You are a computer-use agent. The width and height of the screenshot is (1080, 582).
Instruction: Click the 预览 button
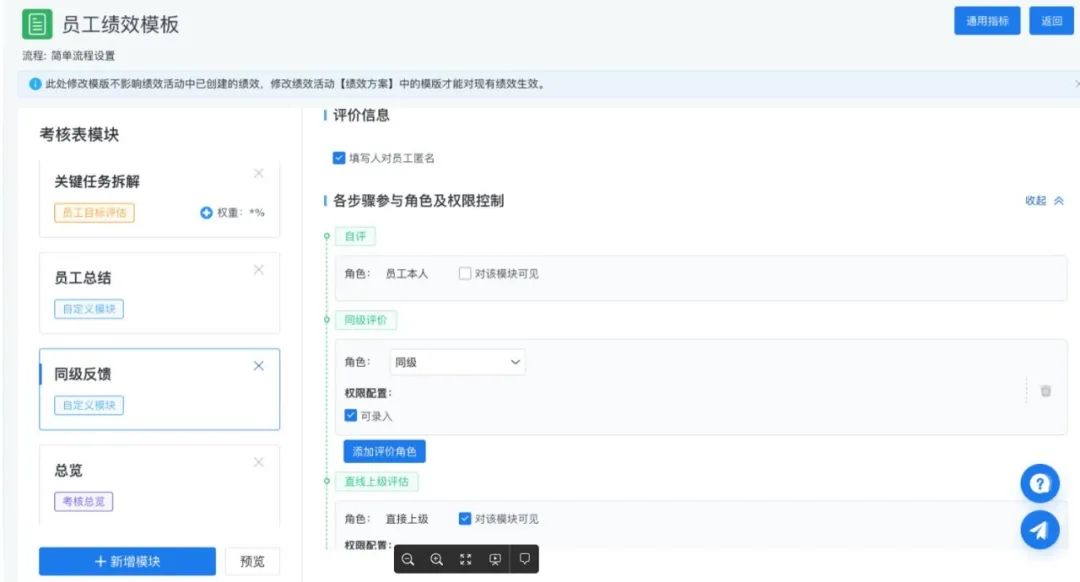(253, 561)
